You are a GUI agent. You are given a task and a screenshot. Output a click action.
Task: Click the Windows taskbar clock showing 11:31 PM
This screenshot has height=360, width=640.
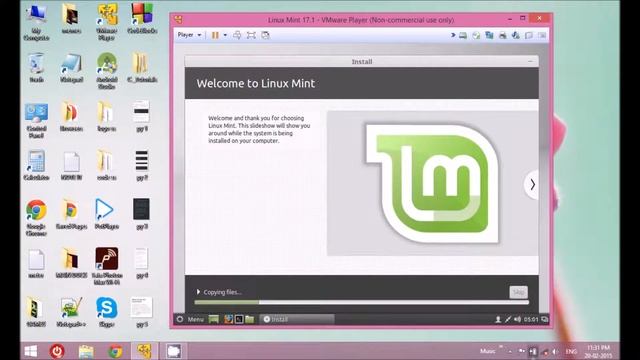[x=598, y=351]
